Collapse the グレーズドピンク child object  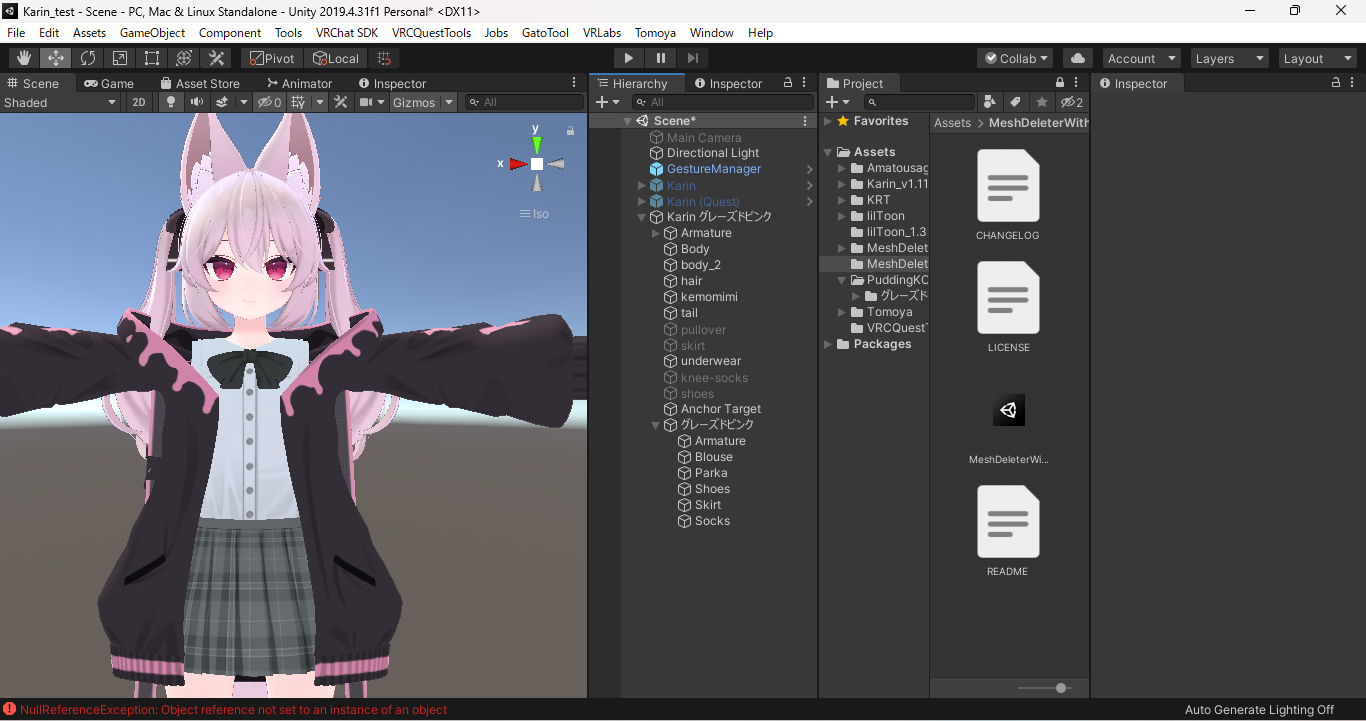pos(656,425)
